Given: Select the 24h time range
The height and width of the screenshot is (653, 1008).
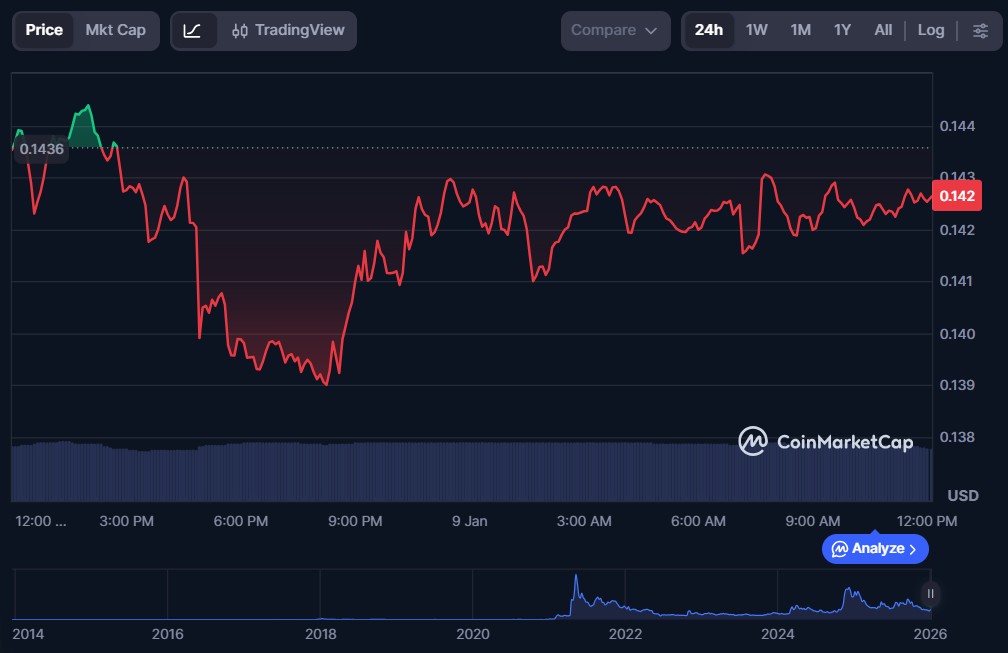Looking at the screenshot, I should pos(709,30).
